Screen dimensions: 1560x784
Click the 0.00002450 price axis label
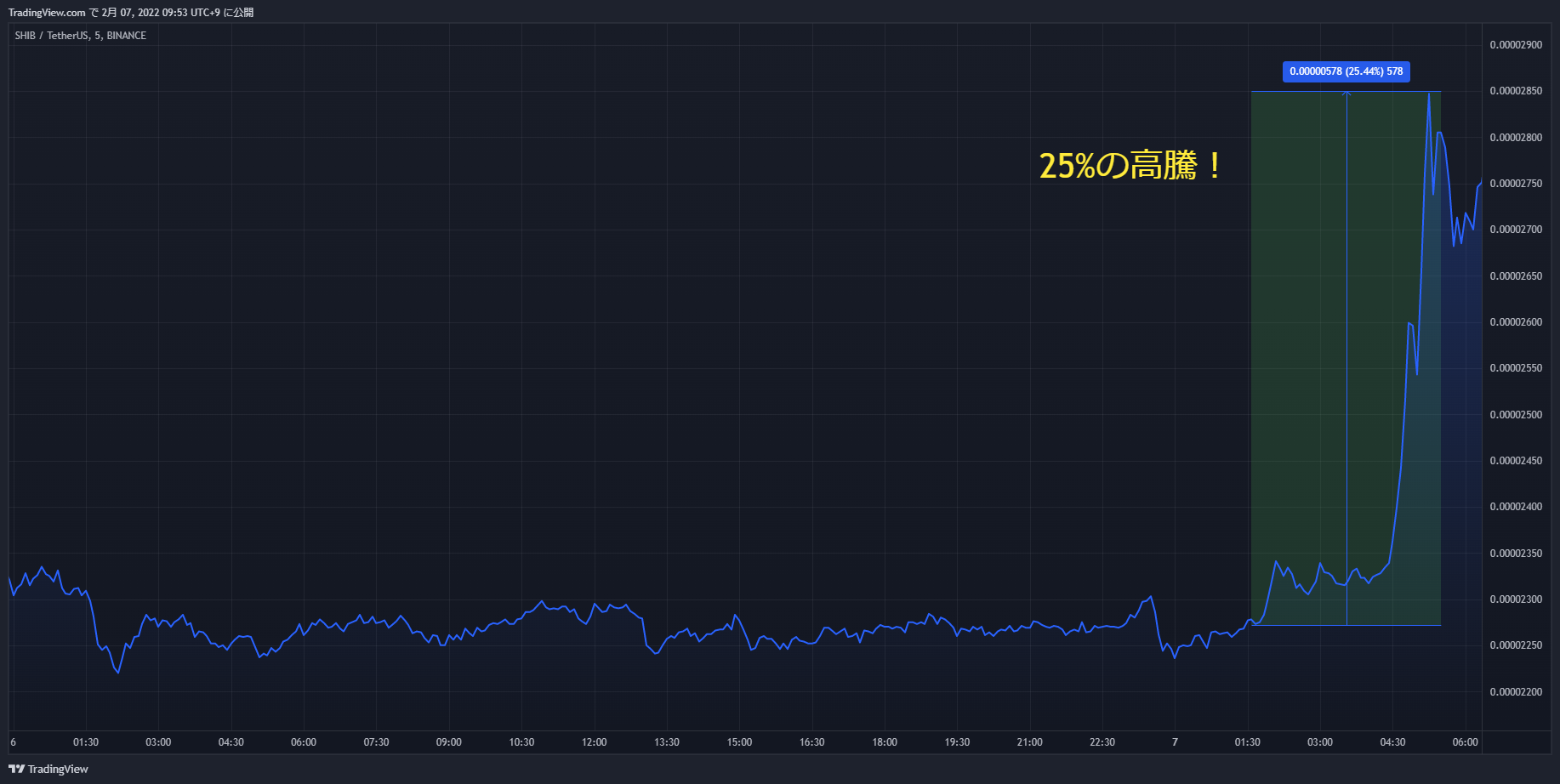click(x=1516, y=461)
